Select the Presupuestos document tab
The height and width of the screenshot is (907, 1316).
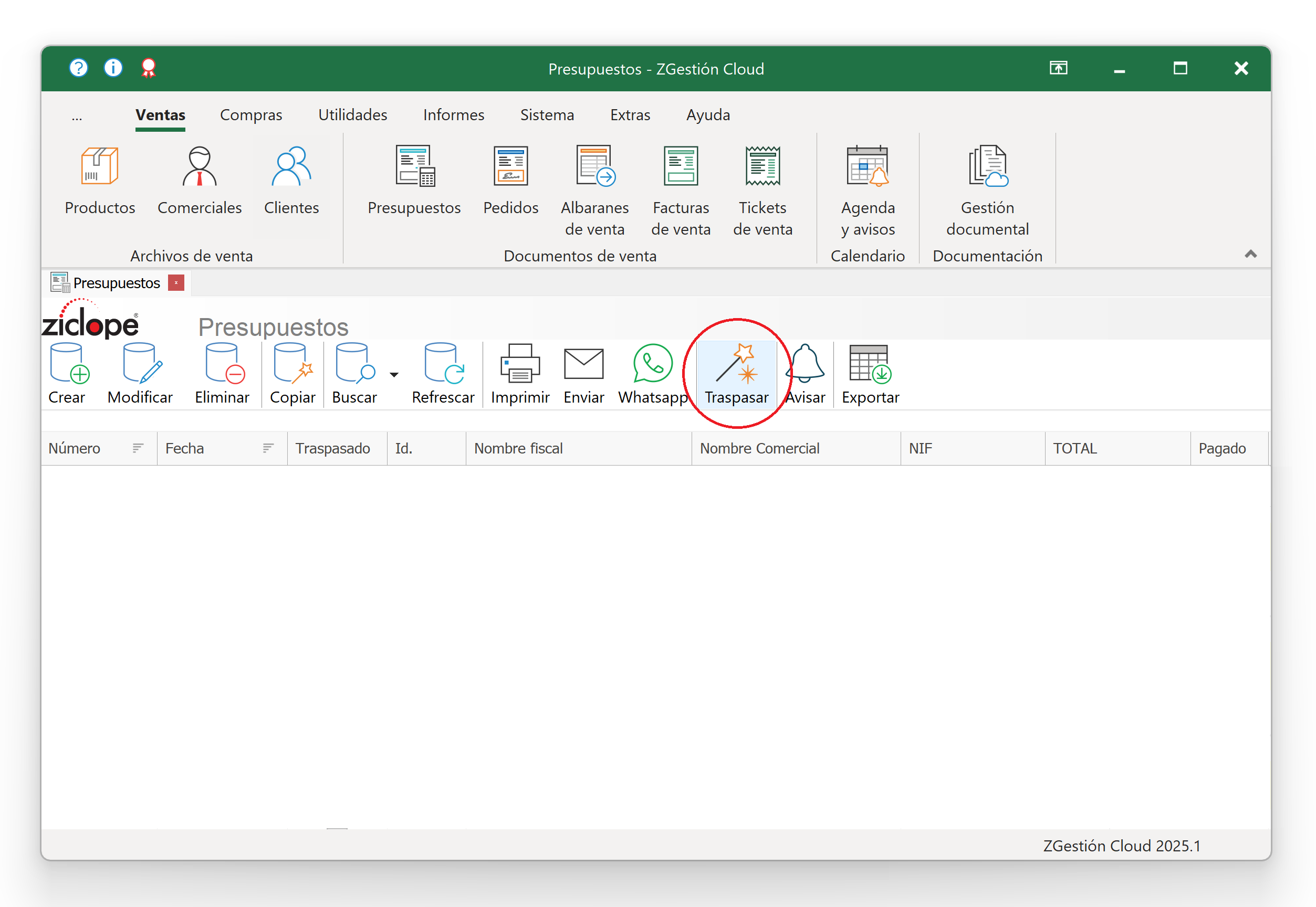click(x=117, y=283)
